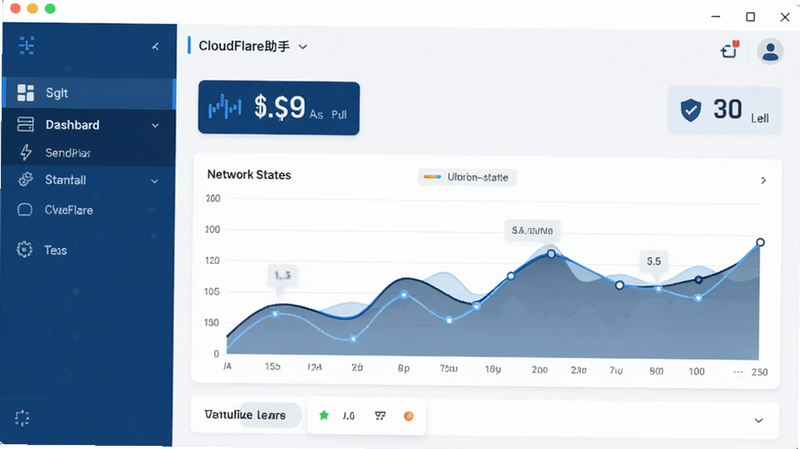Screen dimensions: 800x449
Task: Click the macOS green fullscreen dot
Action: pyautogui.click(x=50, y=9)
